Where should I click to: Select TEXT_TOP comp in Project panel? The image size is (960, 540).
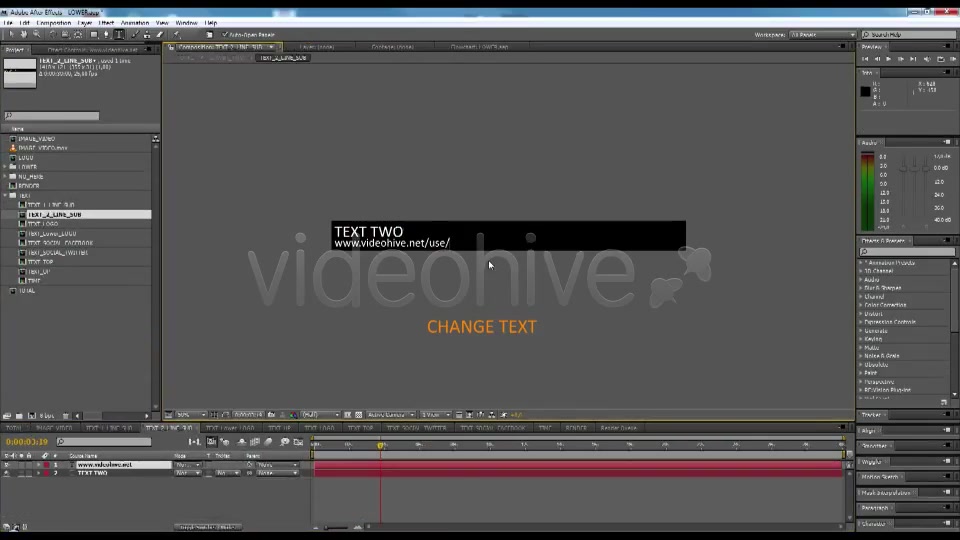pos(40,262)
